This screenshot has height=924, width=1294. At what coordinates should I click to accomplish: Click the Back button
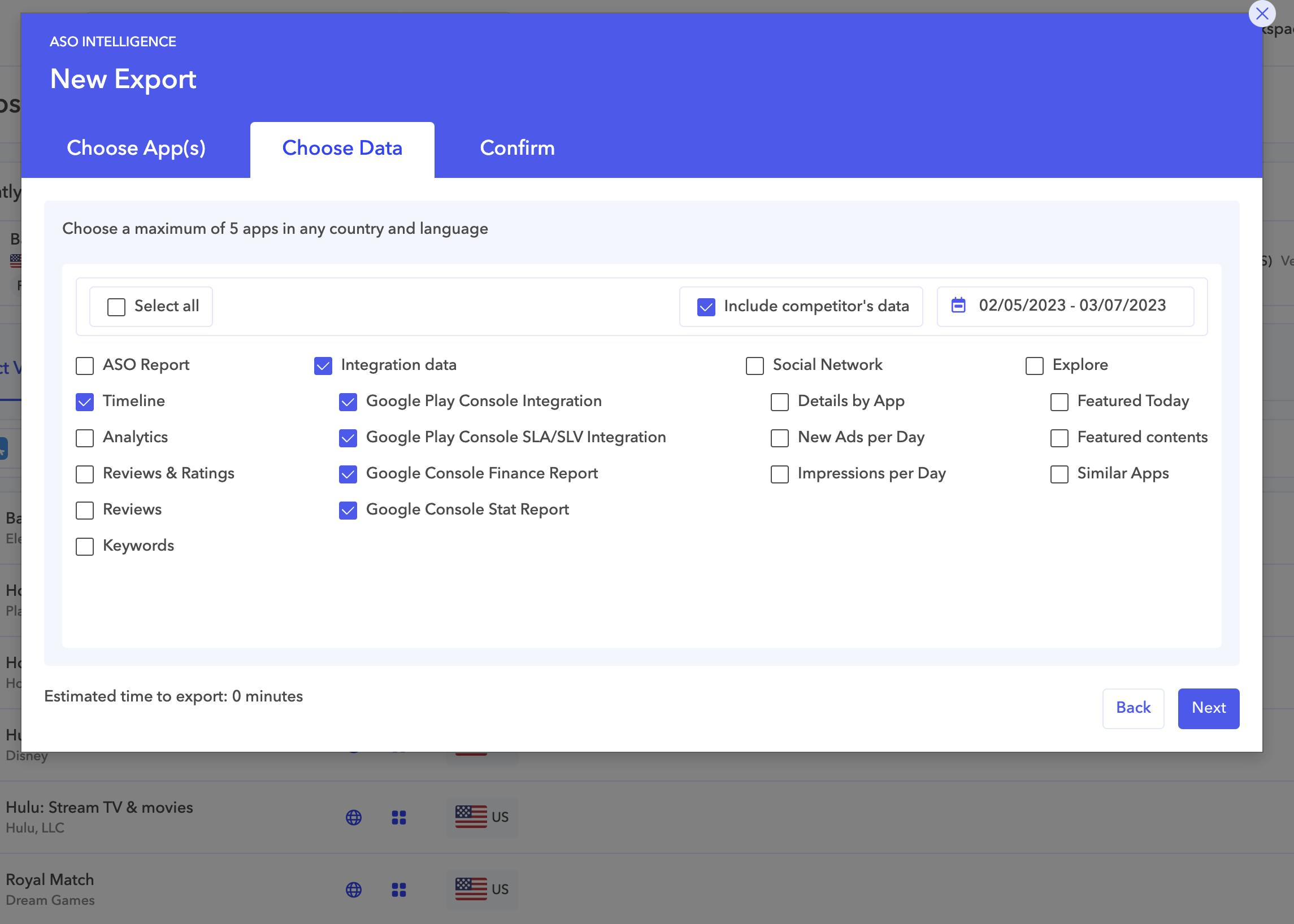[1133, 708]
